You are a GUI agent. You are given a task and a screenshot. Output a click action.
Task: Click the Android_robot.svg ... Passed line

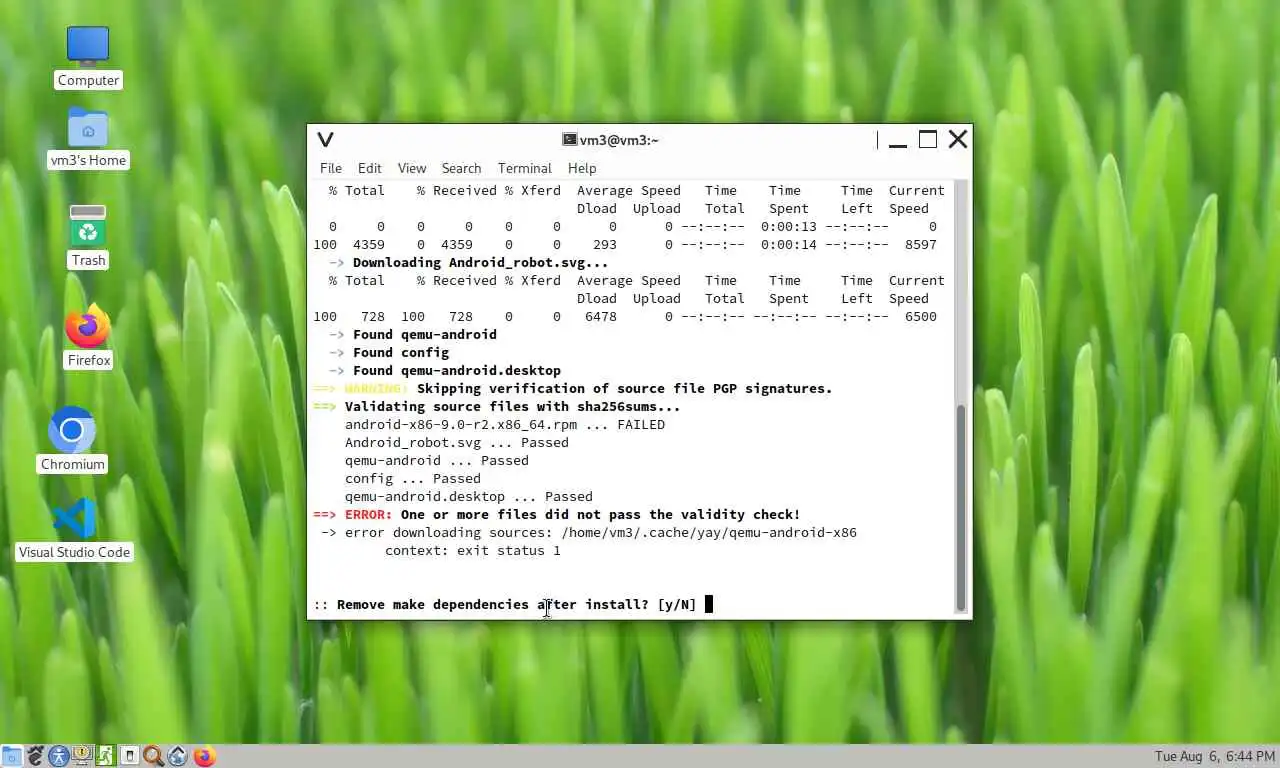point(457,443)
